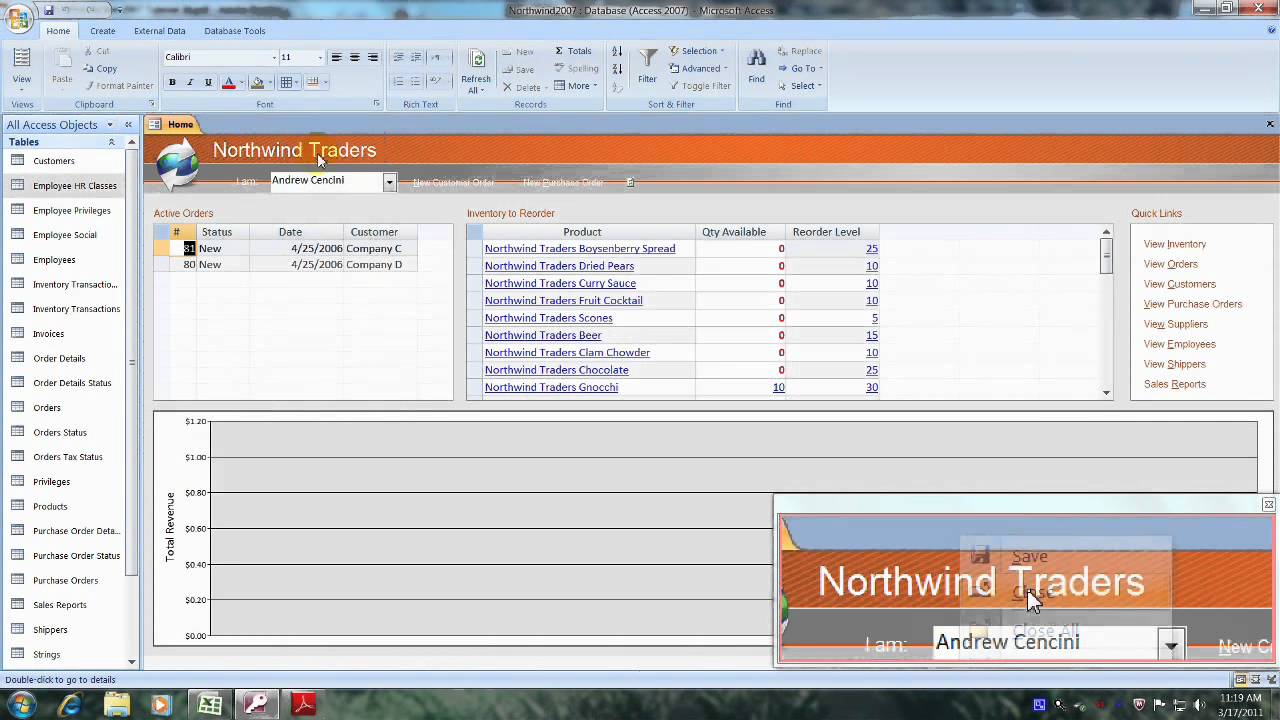Screen dimensions: 1280x720
Task: Collapse the navigation pane shutter bar
Action: coord(128,125)
